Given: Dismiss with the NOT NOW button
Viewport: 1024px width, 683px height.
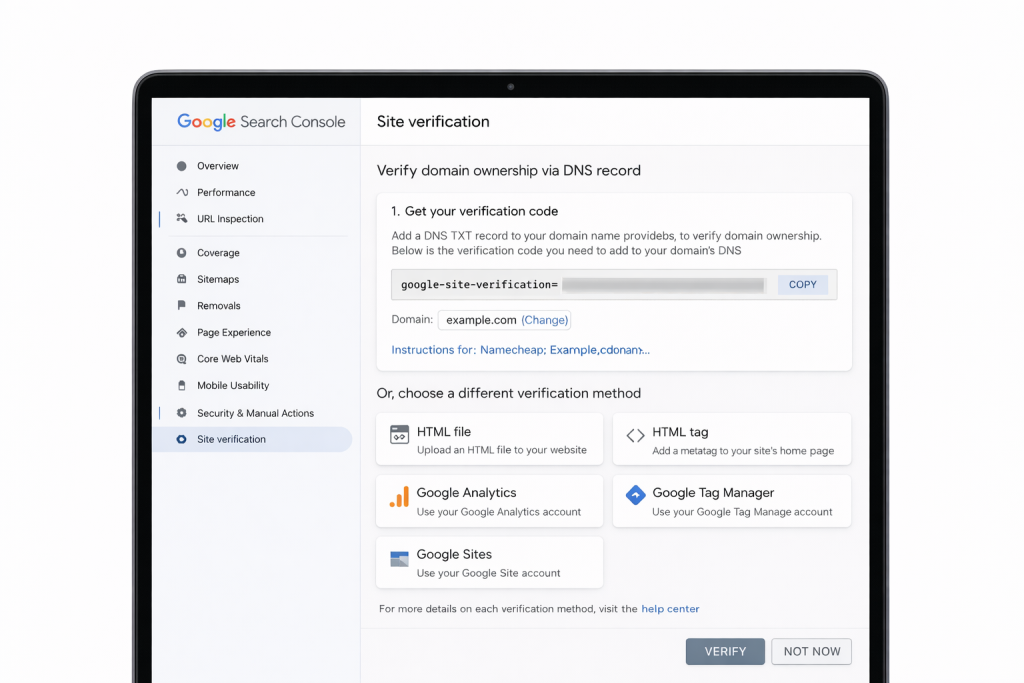Looking at the screenshot, I should 811,652.
